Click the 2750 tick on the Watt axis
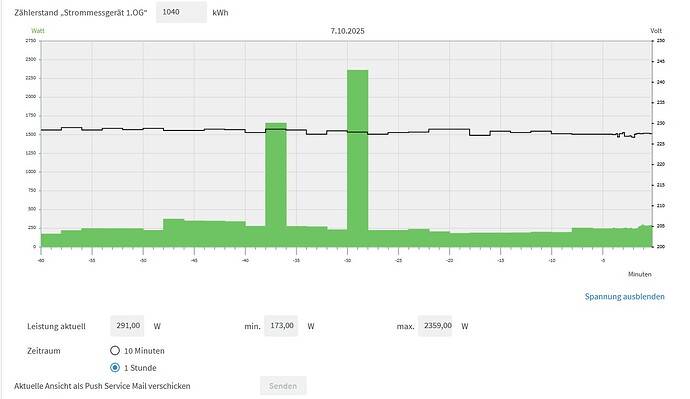 pyautogui.click(x=31, y=40)
